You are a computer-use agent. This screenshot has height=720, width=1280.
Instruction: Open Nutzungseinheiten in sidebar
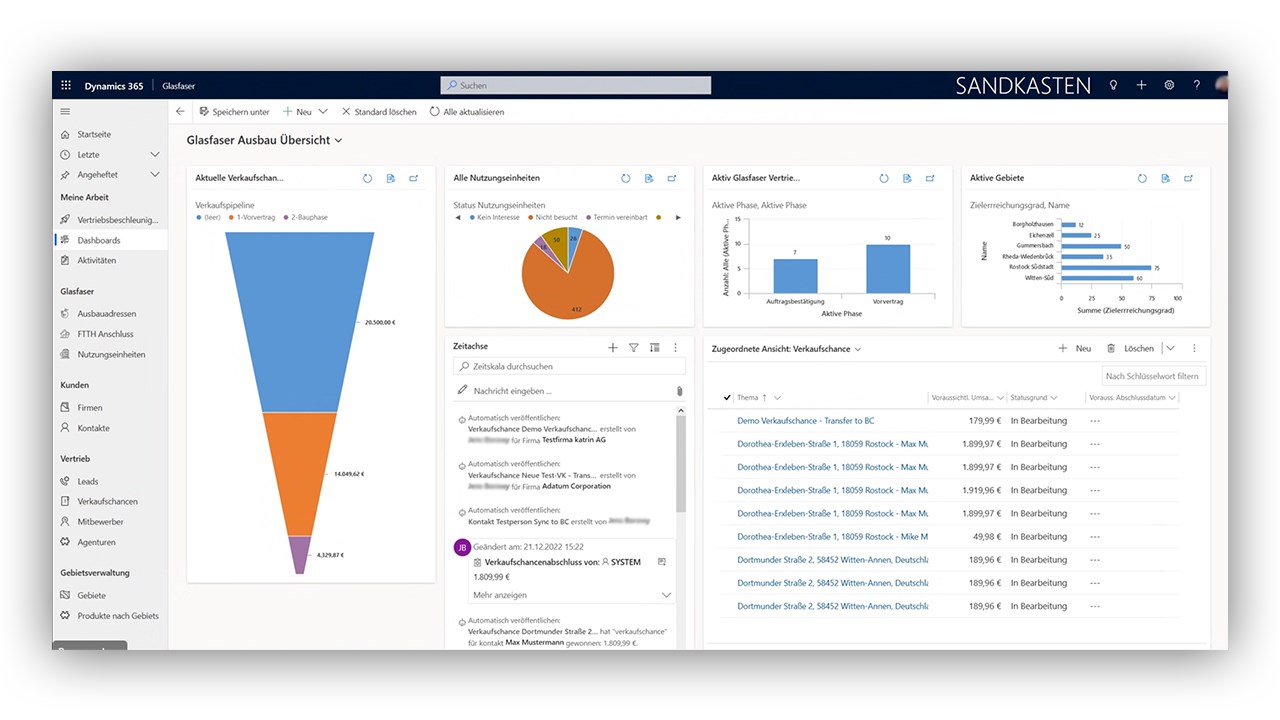tap(110, 354)
